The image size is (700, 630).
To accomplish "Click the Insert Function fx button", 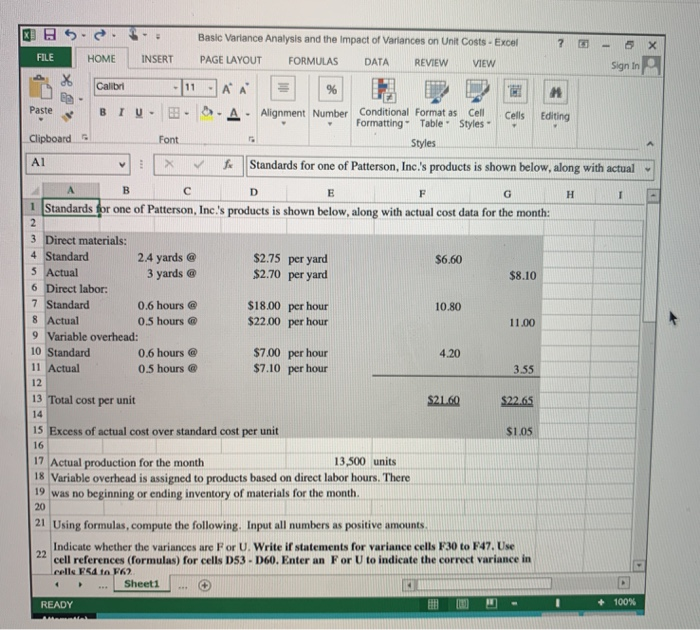I will coord(228,165).
